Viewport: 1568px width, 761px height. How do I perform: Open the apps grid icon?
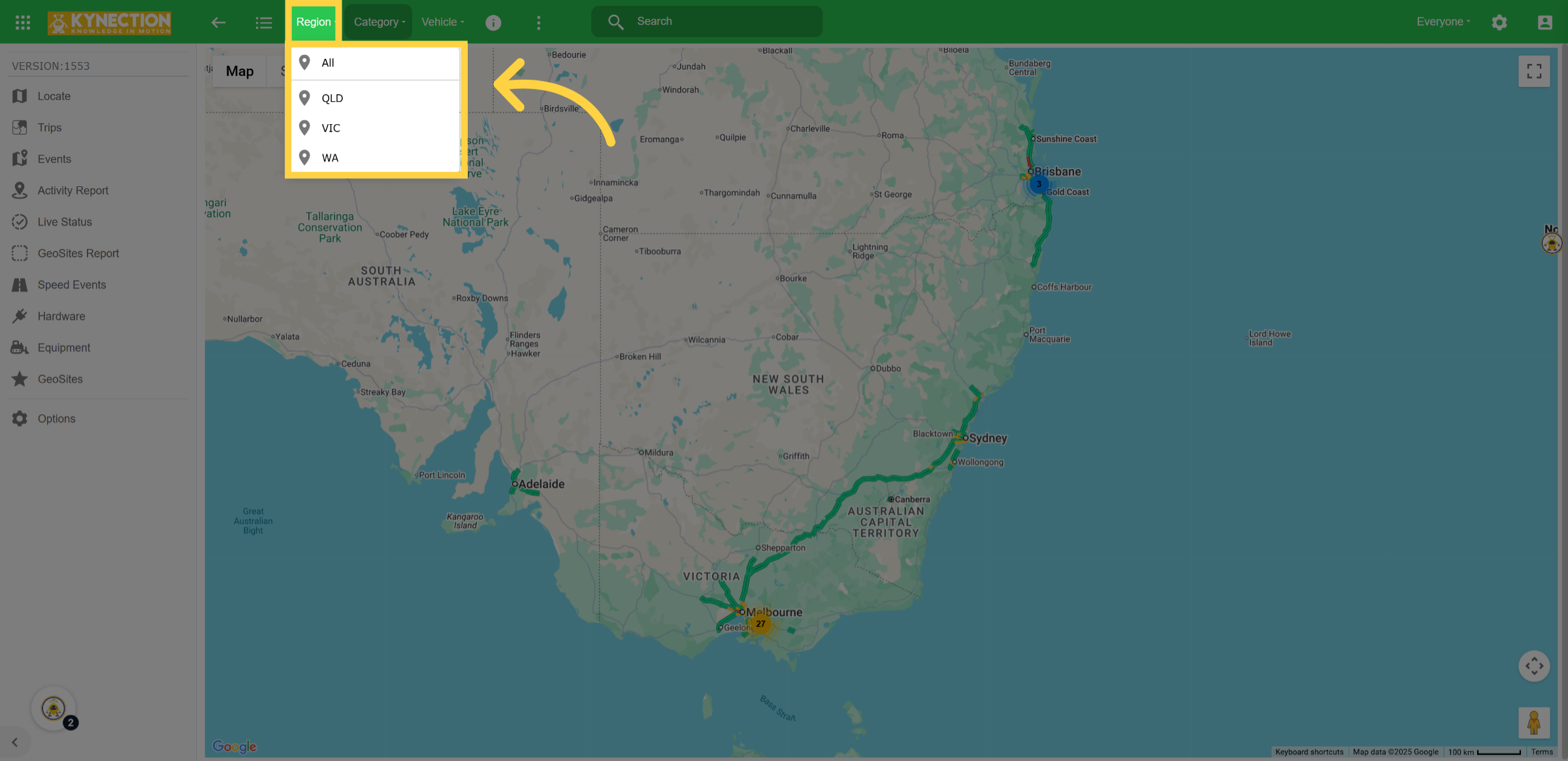(x=23, y=22)
